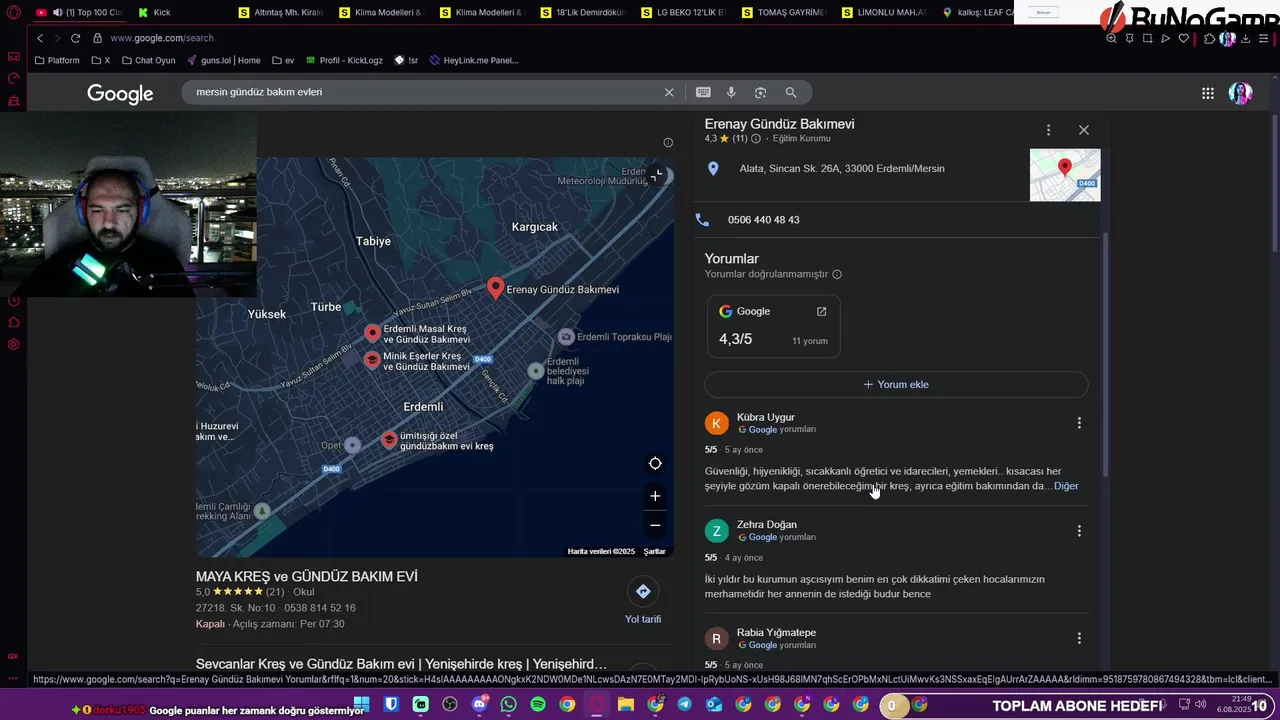Open more options for Erenay Gündüz Bakımevi
1280x720 pixels.
point(1048,130)
